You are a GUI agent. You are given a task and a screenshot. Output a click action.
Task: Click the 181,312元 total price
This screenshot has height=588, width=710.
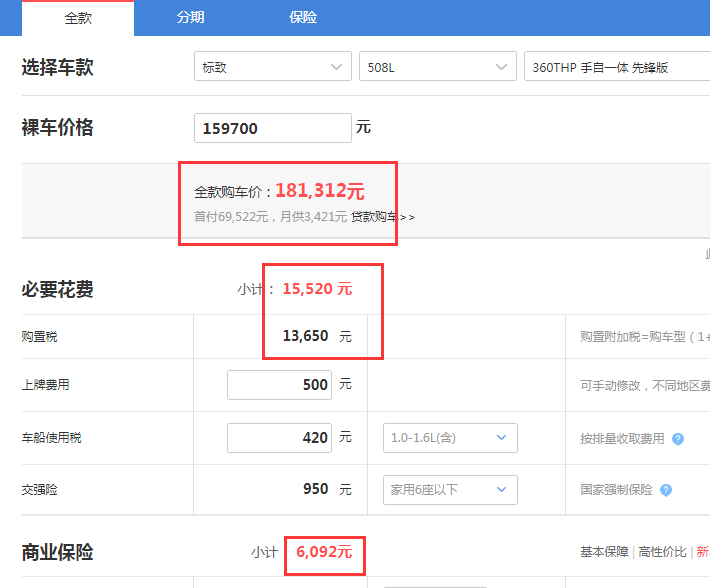point(320,191)
